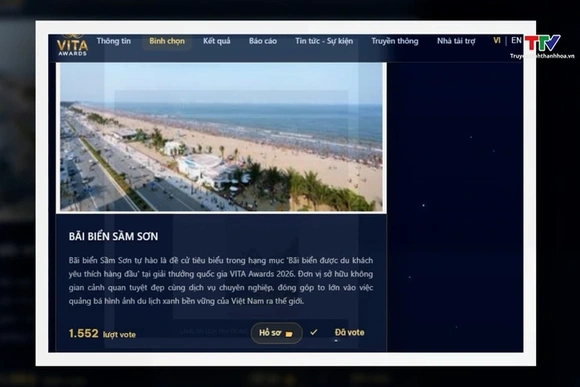Open the Sầm Sơn beach photo
Viewport: 580px width, 387px height.
(x=221, y=137)
